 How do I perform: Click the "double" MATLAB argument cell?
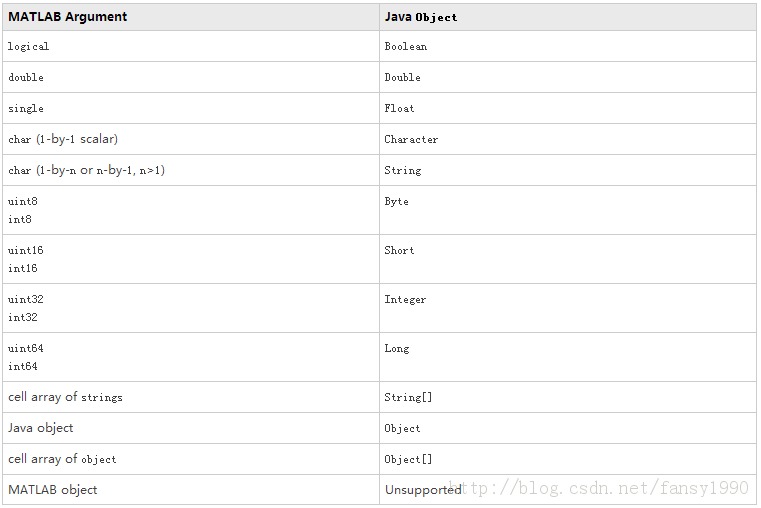click(x=26, y=77)
